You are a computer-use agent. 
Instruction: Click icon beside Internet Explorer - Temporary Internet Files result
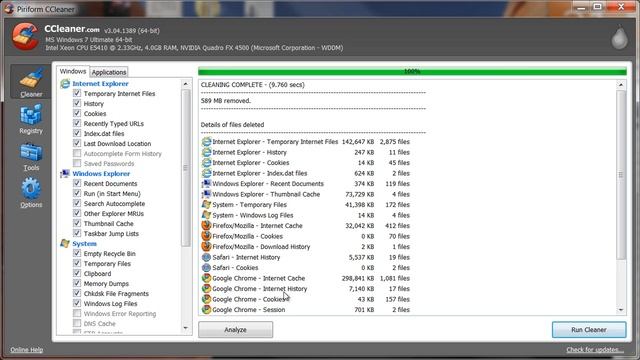click(206, 142)
